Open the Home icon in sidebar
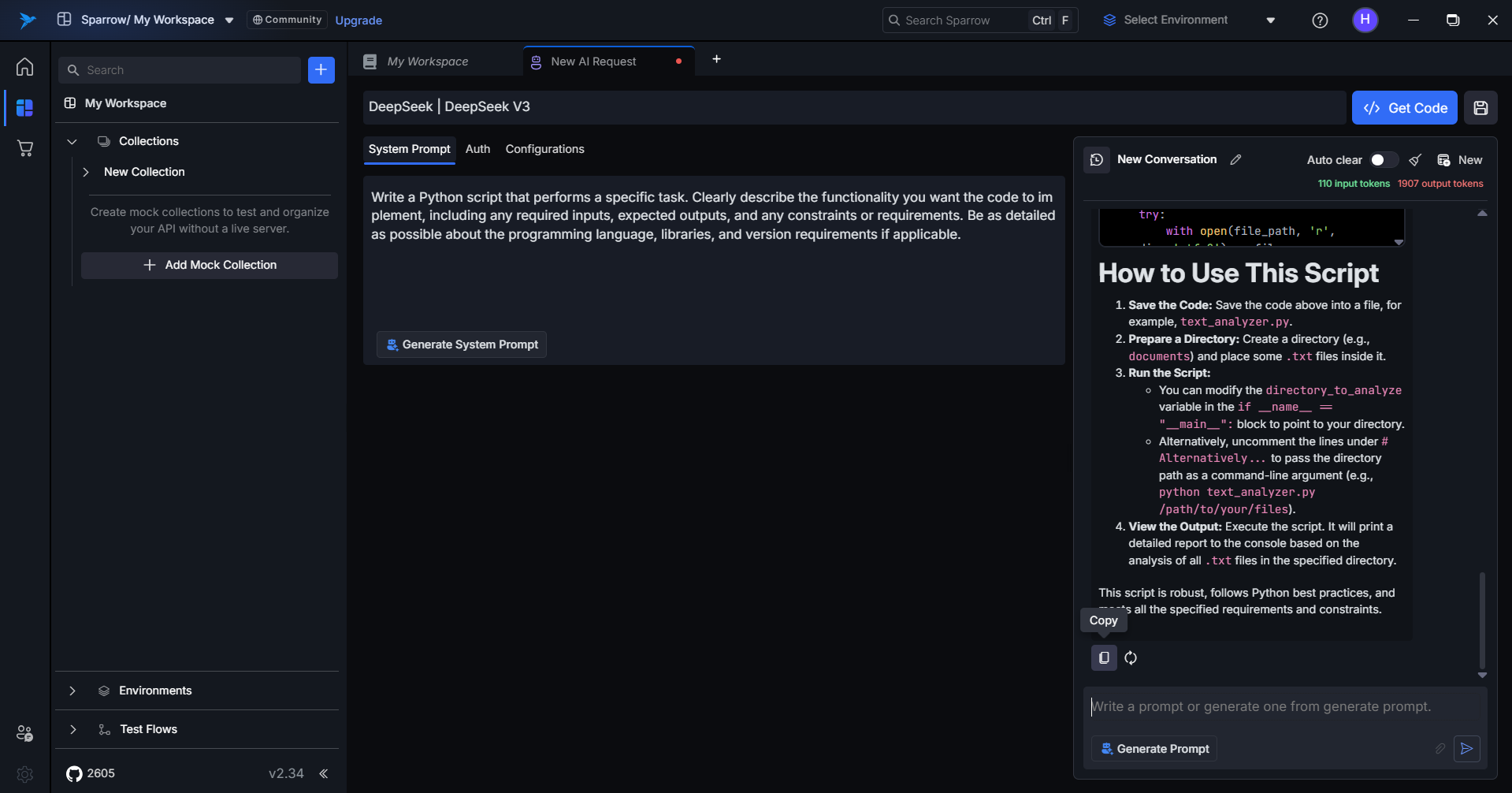 tap(25, 67)
